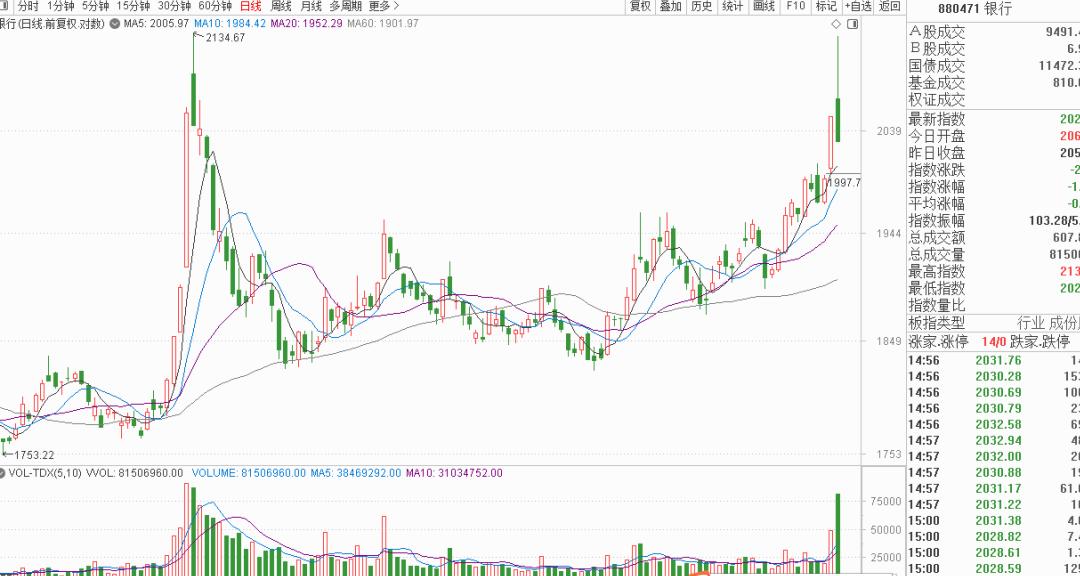Open the F10 company info button
1080x576 pixels.
click(795, 6)
